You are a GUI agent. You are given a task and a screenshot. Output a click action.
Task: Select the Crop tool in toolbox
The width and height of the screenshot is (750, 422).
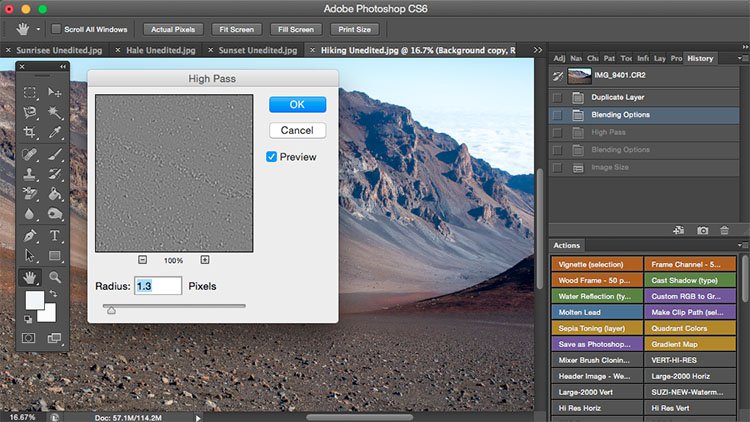point(30,132)
